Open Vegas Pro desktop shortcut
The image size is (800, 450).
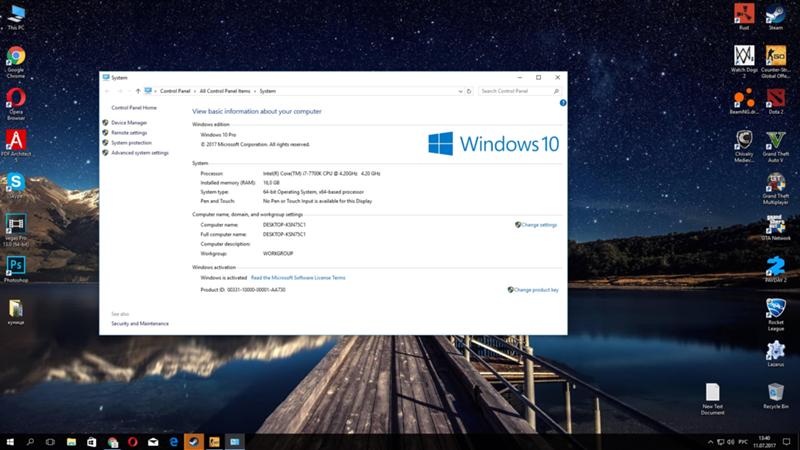click(x=16, y=230)
